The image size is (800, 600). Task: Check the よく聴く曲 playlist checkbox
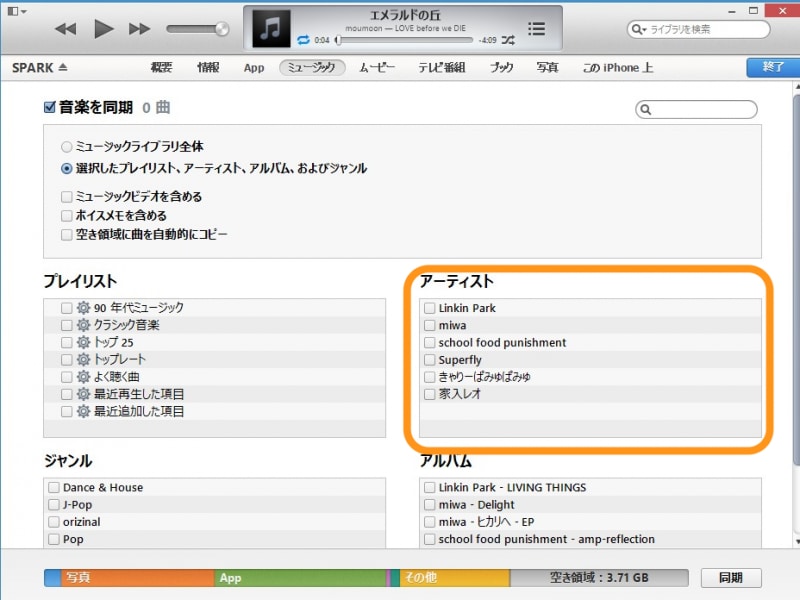[x=66, y=377]
